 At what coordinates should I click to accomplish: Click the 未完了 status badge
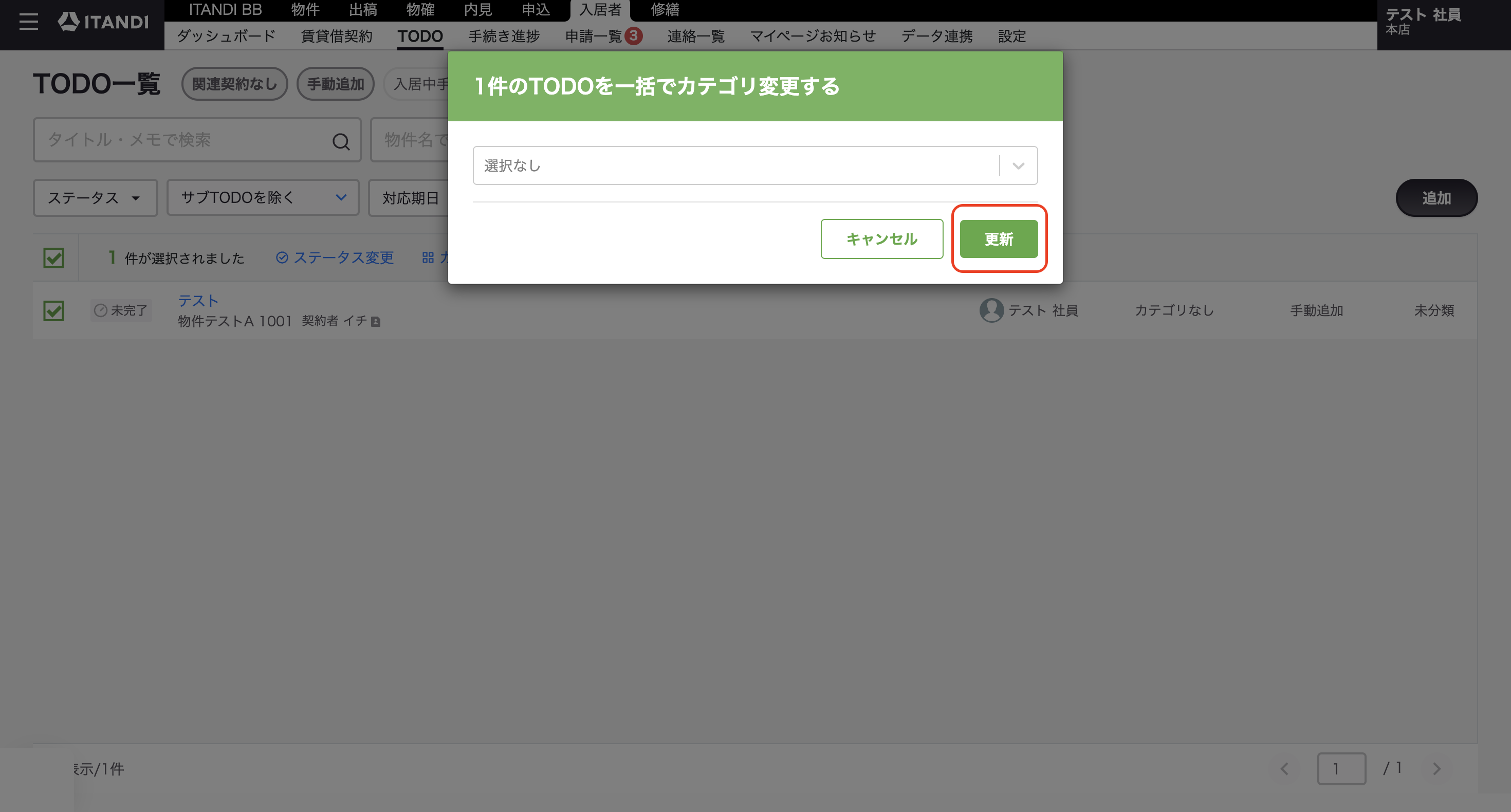[121, 310]
